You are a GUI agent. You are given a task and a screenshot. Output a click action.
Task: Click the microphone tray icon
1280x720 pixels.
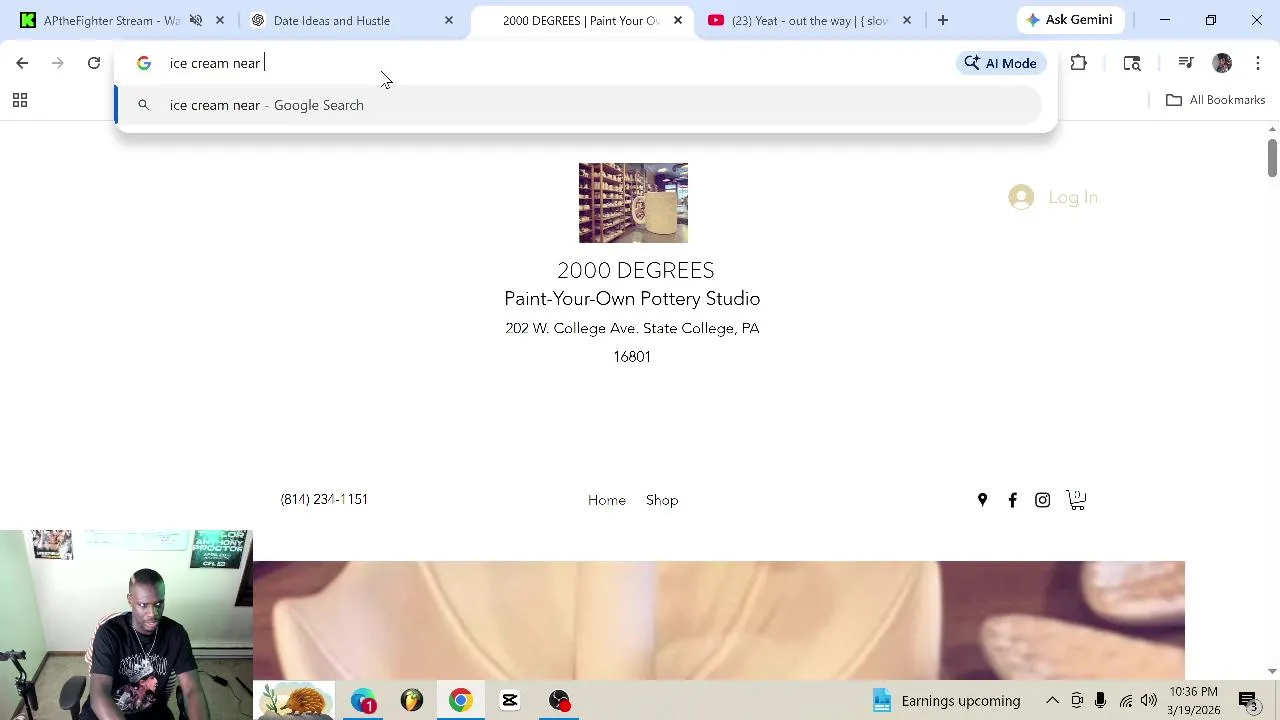pos(1100,701)
